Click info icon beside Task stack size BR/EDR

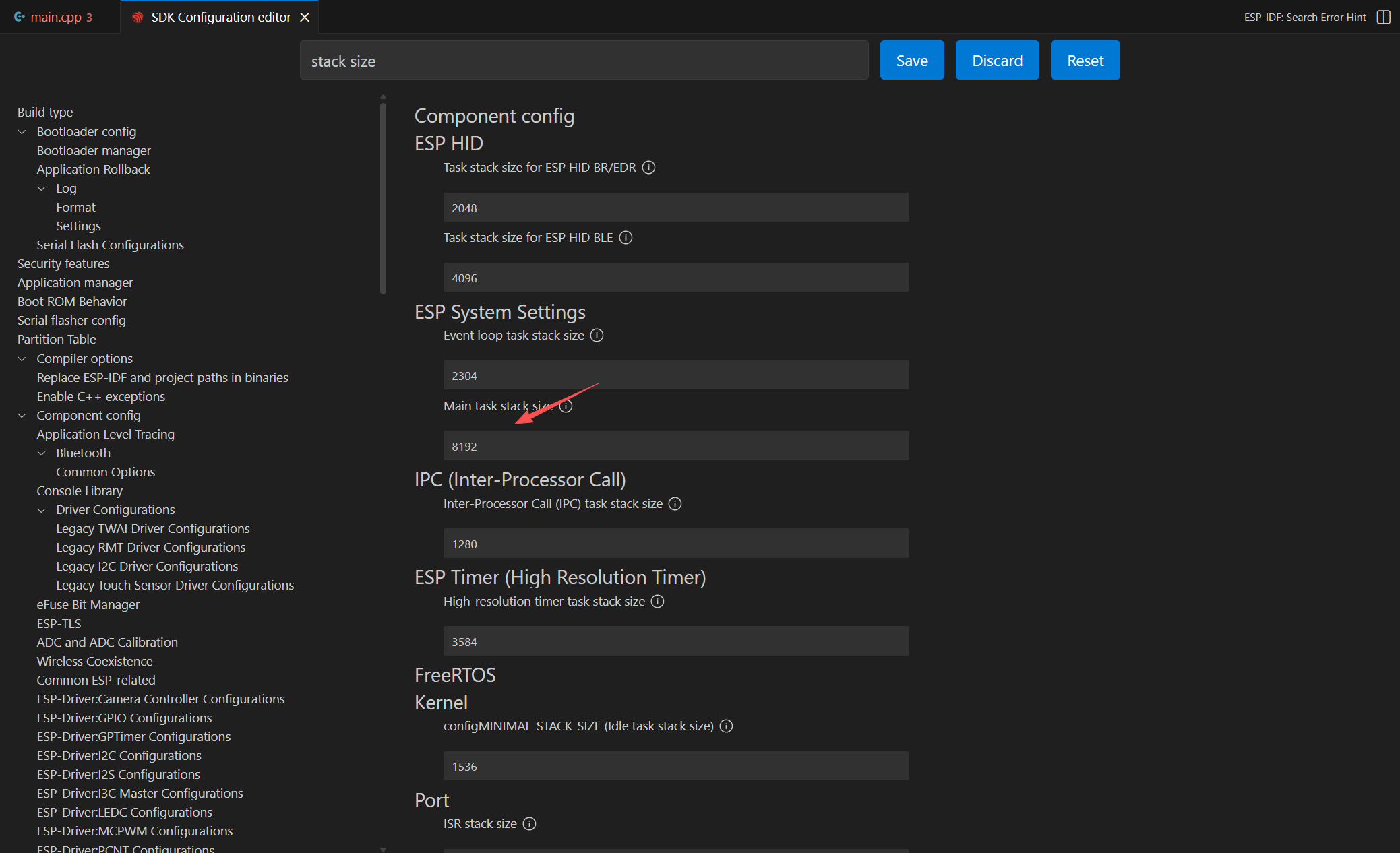[x=648, y=167]
